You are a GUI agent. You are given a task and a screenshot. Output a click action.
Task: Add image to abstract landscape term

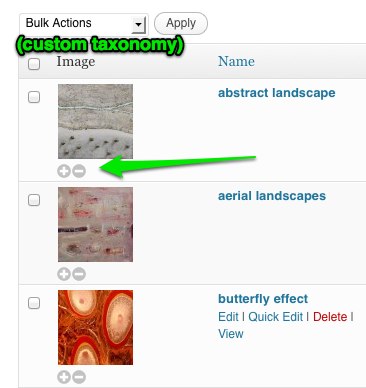tap(64, 171)
